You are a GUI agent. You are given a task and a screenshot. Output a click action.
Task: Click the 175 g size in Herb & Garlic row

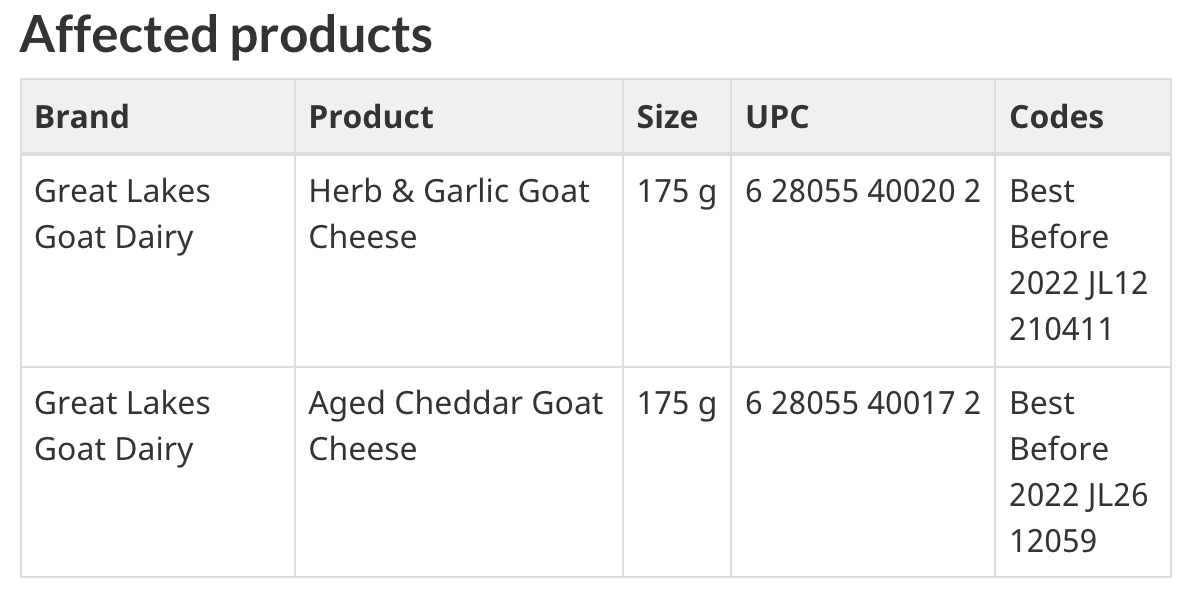click(676, 192)
